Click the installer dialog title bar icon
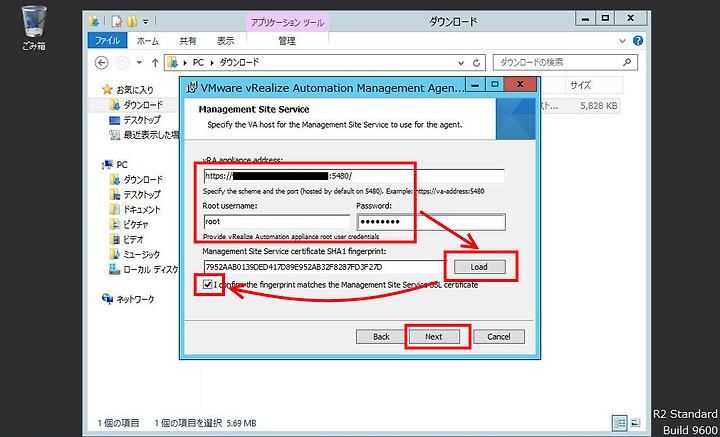The image size is (720, 437). [x=191, y=87]
